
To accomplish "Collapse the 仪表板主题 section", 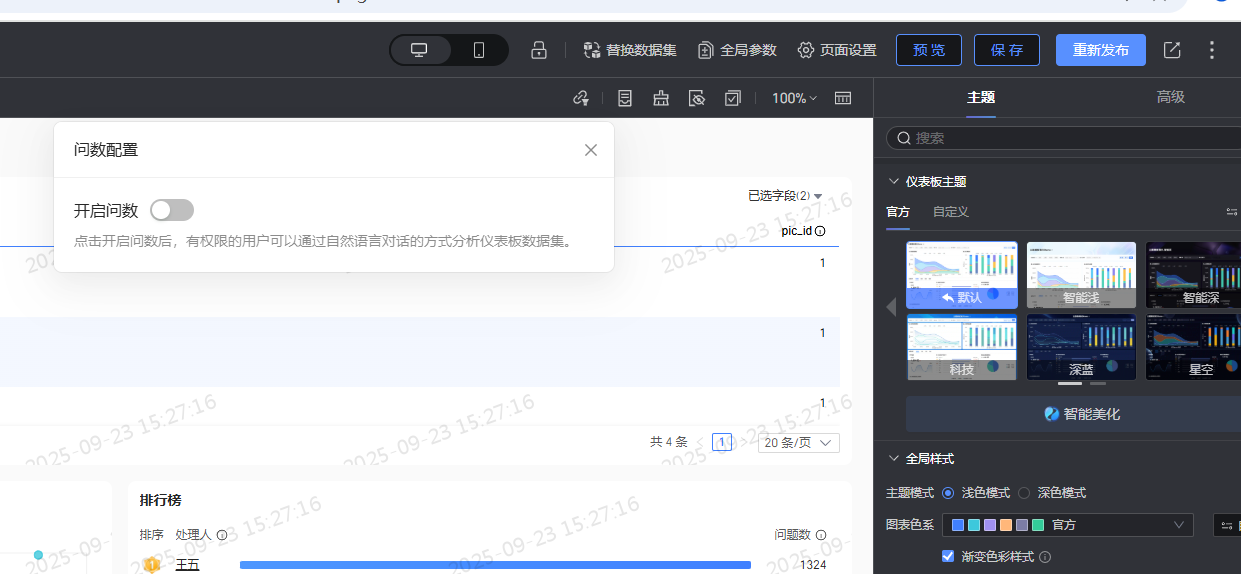I will [x=894, y=181].
